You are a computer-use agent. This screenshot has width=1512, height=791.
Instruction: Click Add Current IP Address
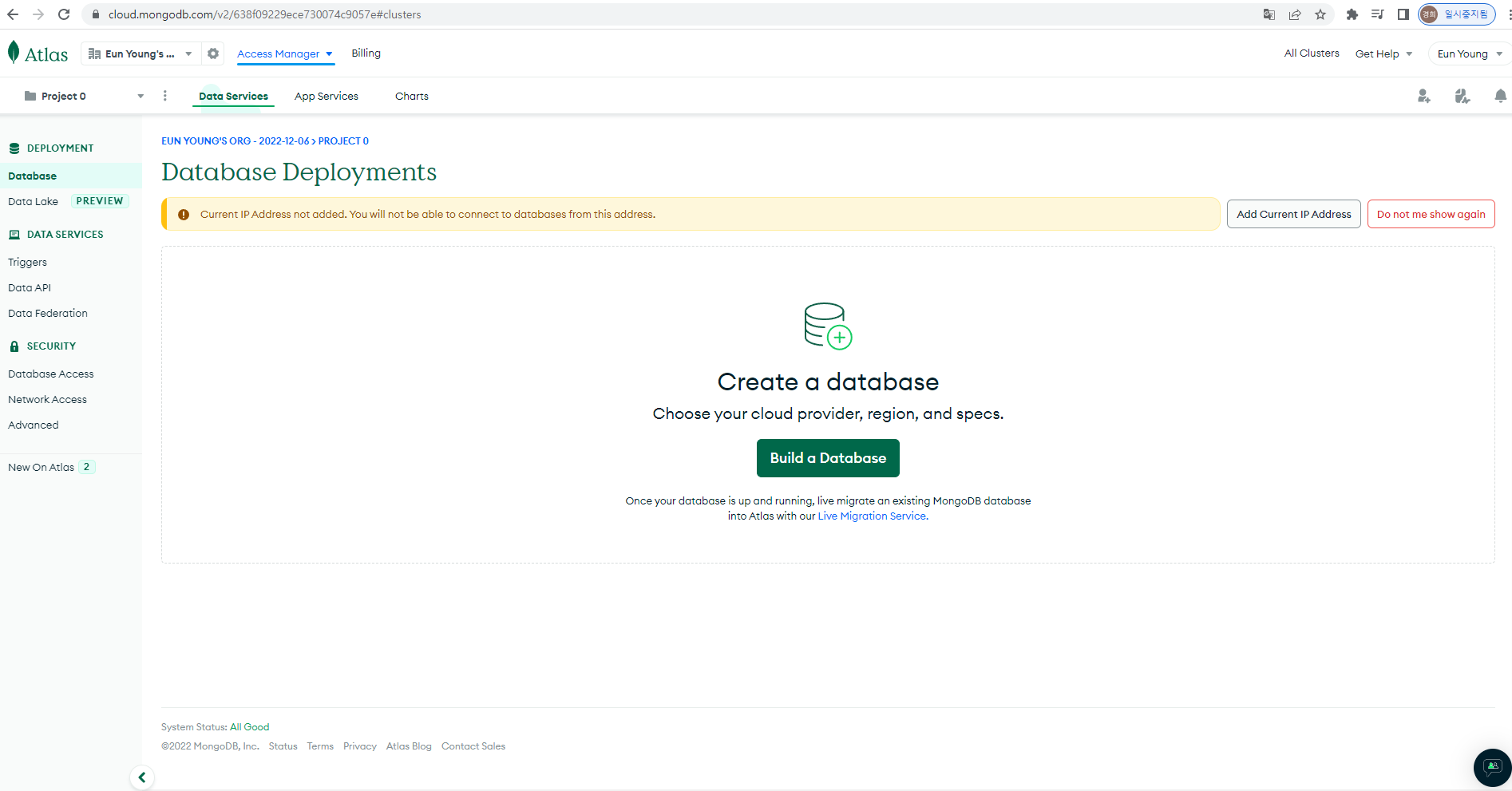click(x=1293, y=214)
